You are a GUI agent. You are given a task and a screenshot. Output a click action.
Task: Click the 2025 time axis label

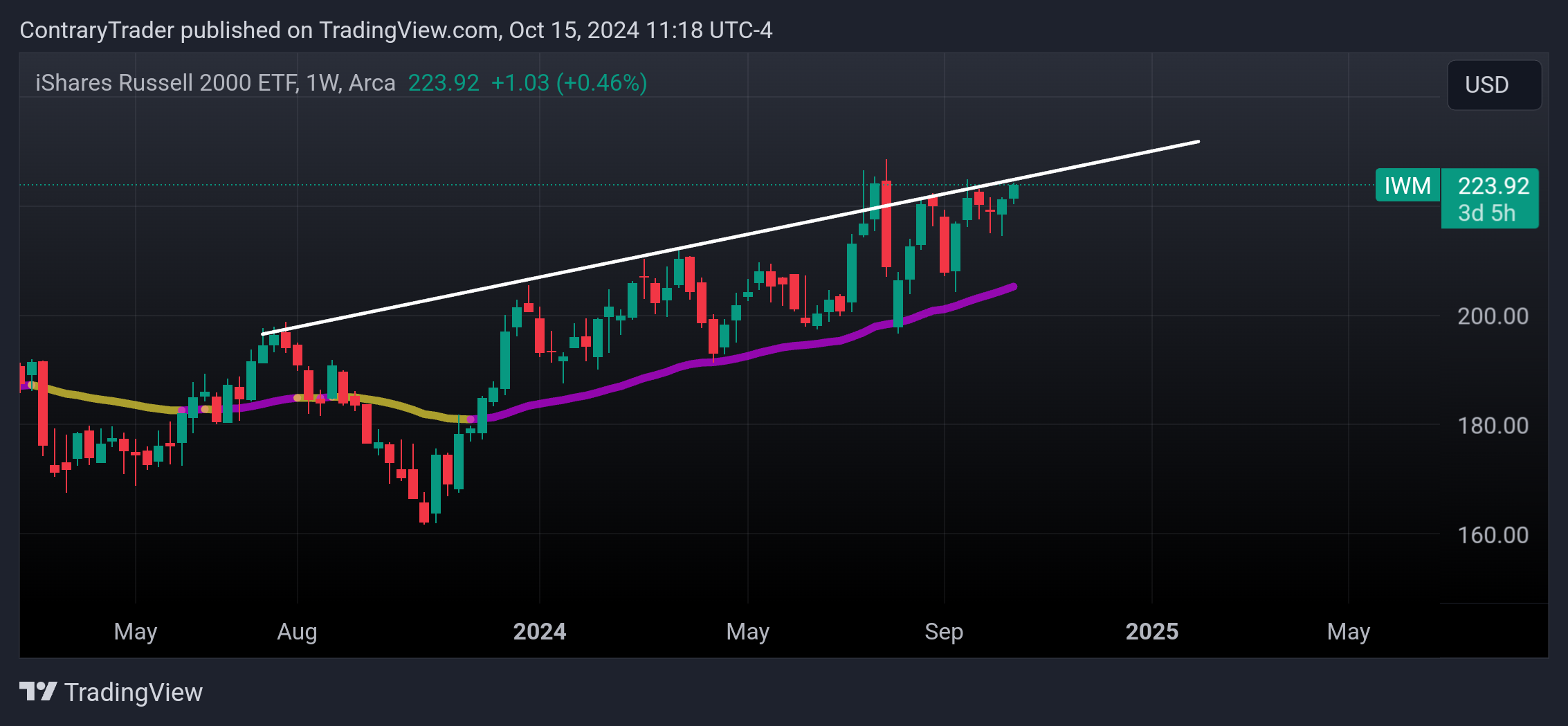click(1152, 632)
